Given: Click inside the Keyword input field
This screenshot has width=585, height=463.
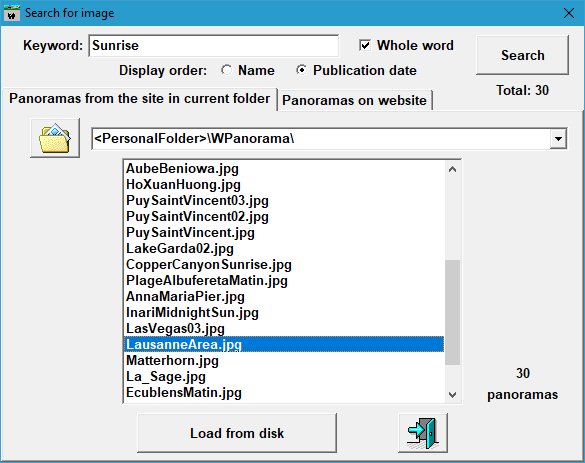Looking at the screenshot, I should 214,46.
